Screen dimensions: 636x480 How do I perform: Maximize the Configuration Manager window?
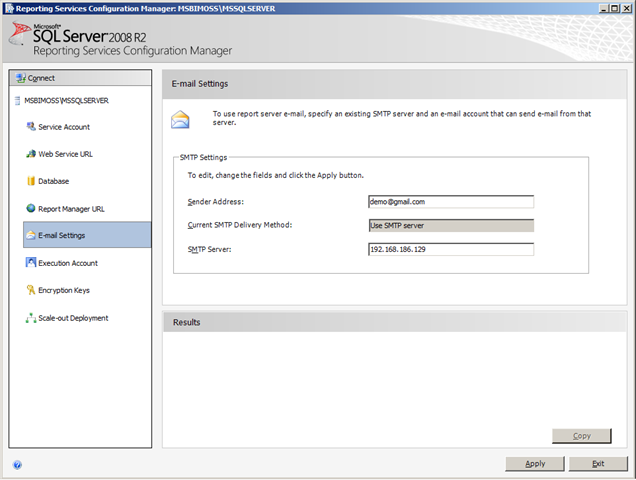[615, 8]
